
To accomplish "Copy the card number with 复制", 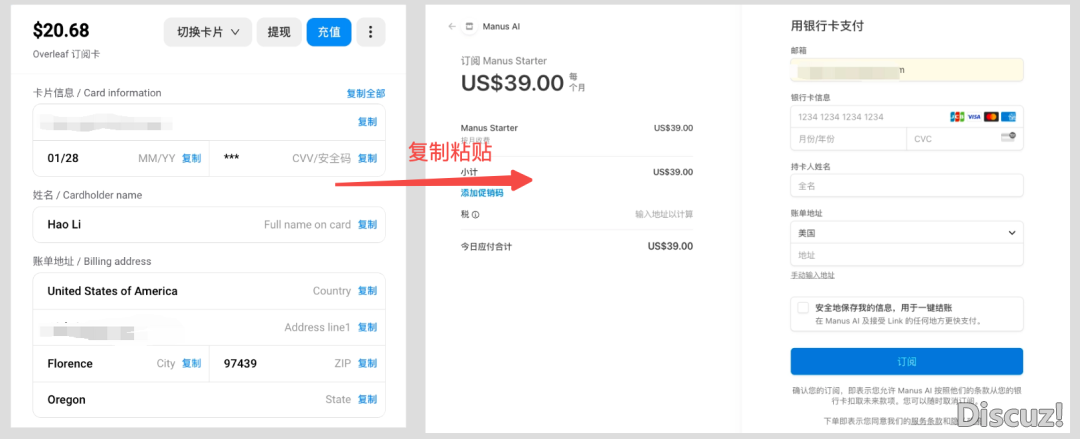I will coord(367,122).
